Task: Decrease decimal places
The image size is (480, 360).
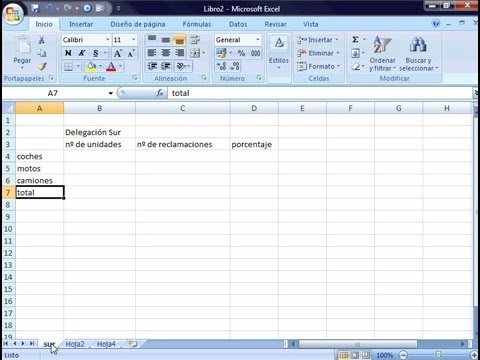Action: pyautogui.click(x=235, y=66)
